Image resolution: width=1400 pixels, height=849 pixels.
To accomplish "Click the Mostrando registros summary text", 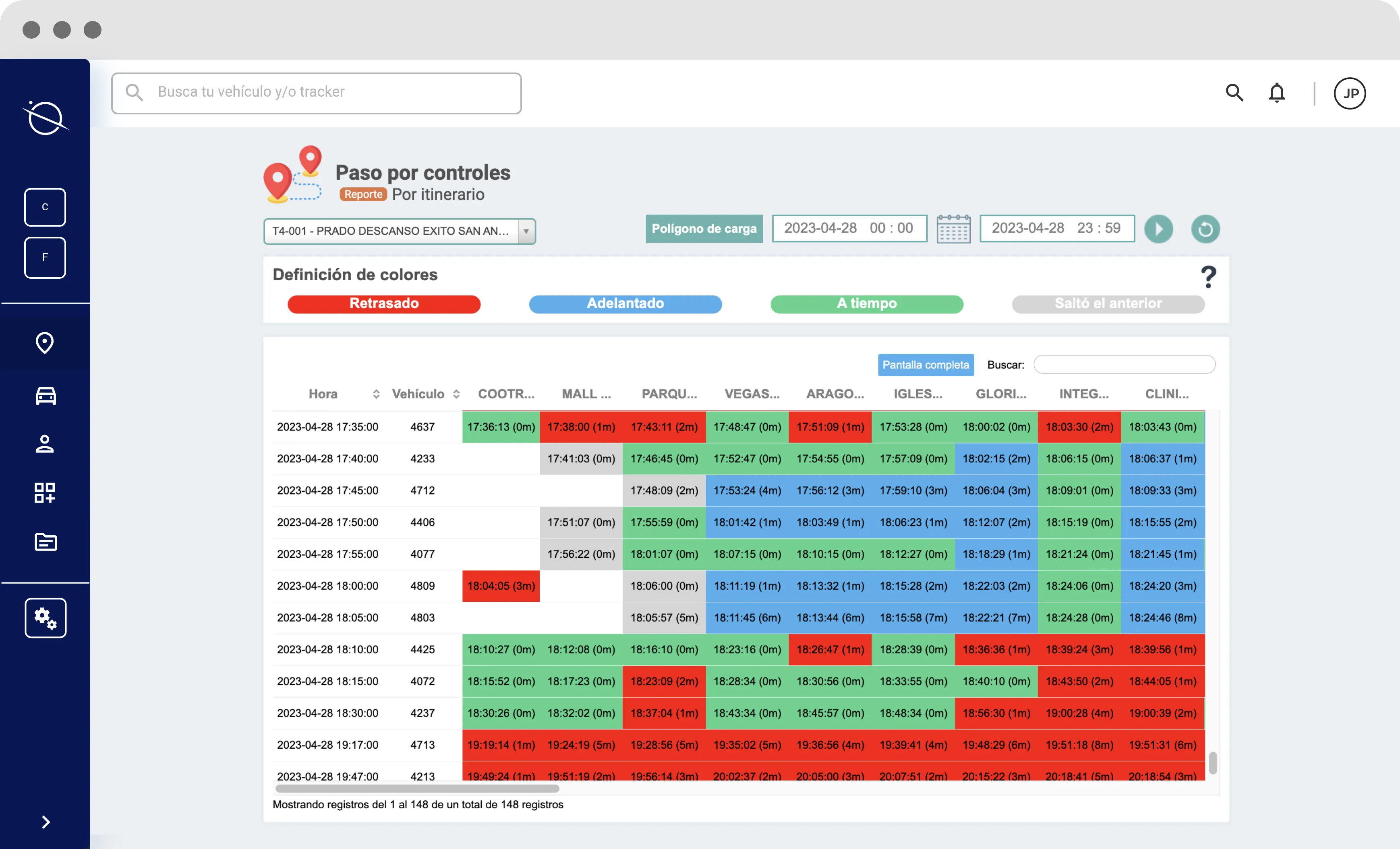I will (x=418, y=805).
